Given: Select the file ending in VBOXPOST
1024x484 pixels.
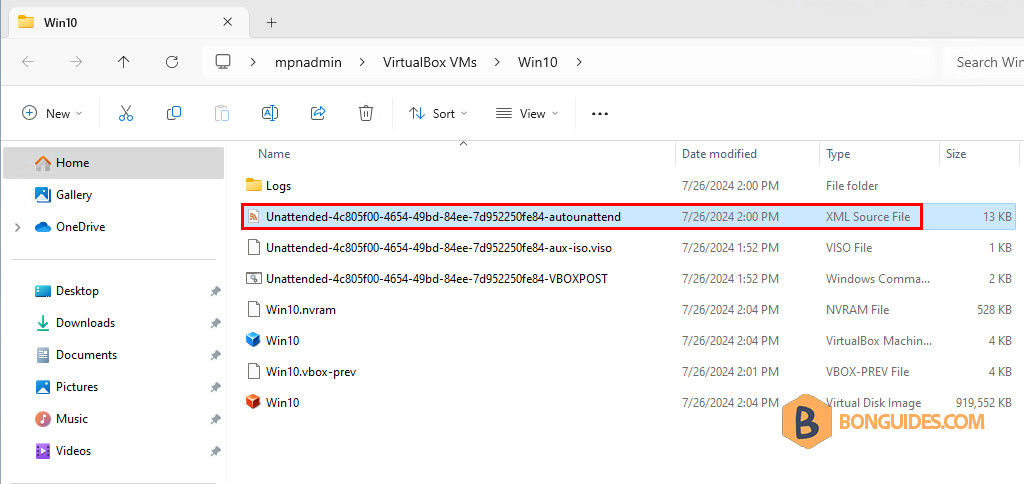Looking at the screenshot, I should point(437,278).
